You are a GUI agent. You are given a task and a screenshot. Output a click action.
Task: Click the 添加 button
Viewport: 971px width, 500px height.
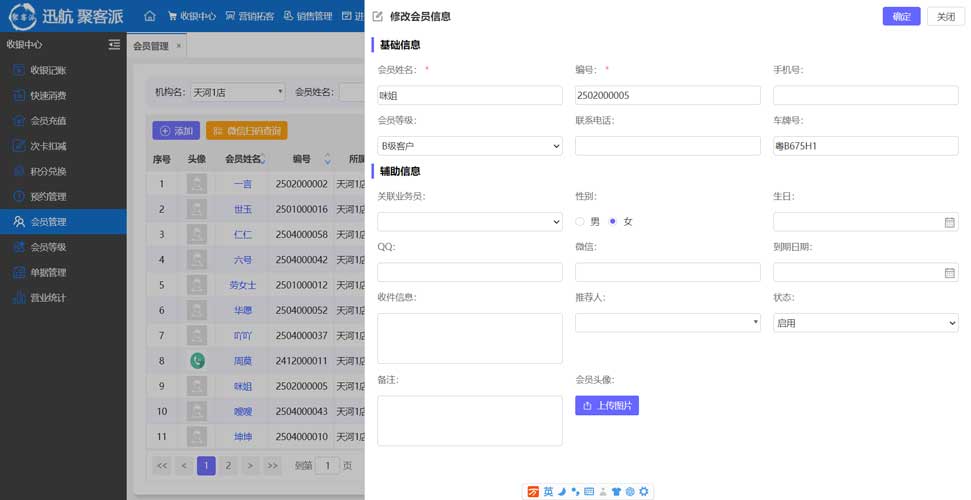(x=176, y=131)
